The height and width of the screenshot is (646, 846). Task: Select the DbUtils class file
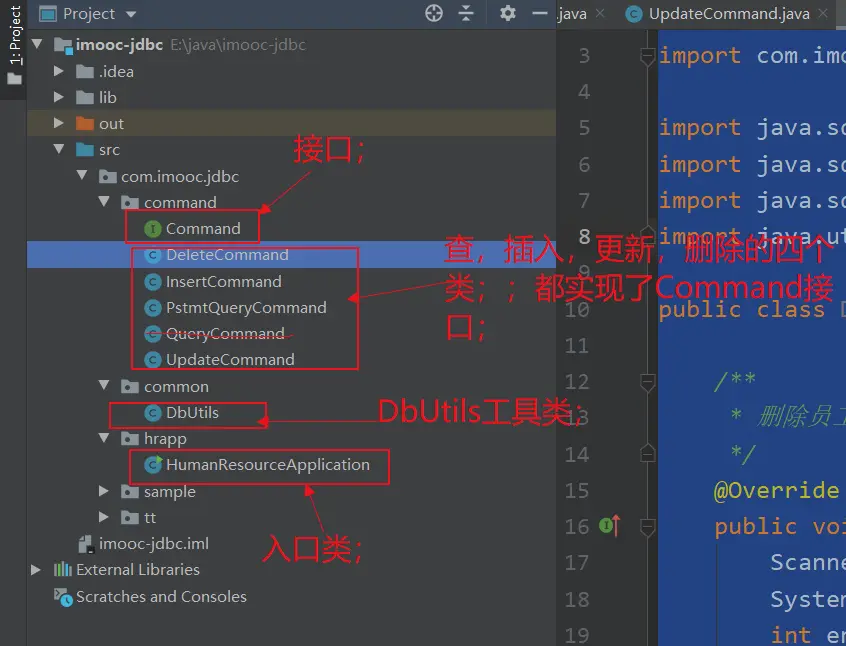[191, 413]
